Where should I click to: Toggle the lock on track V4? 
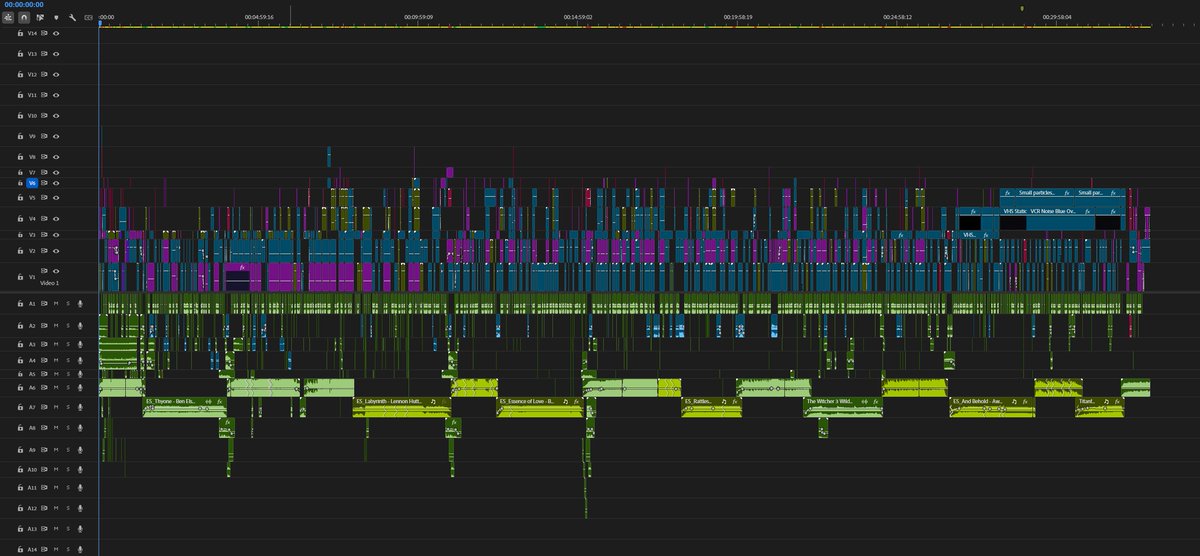19,218
